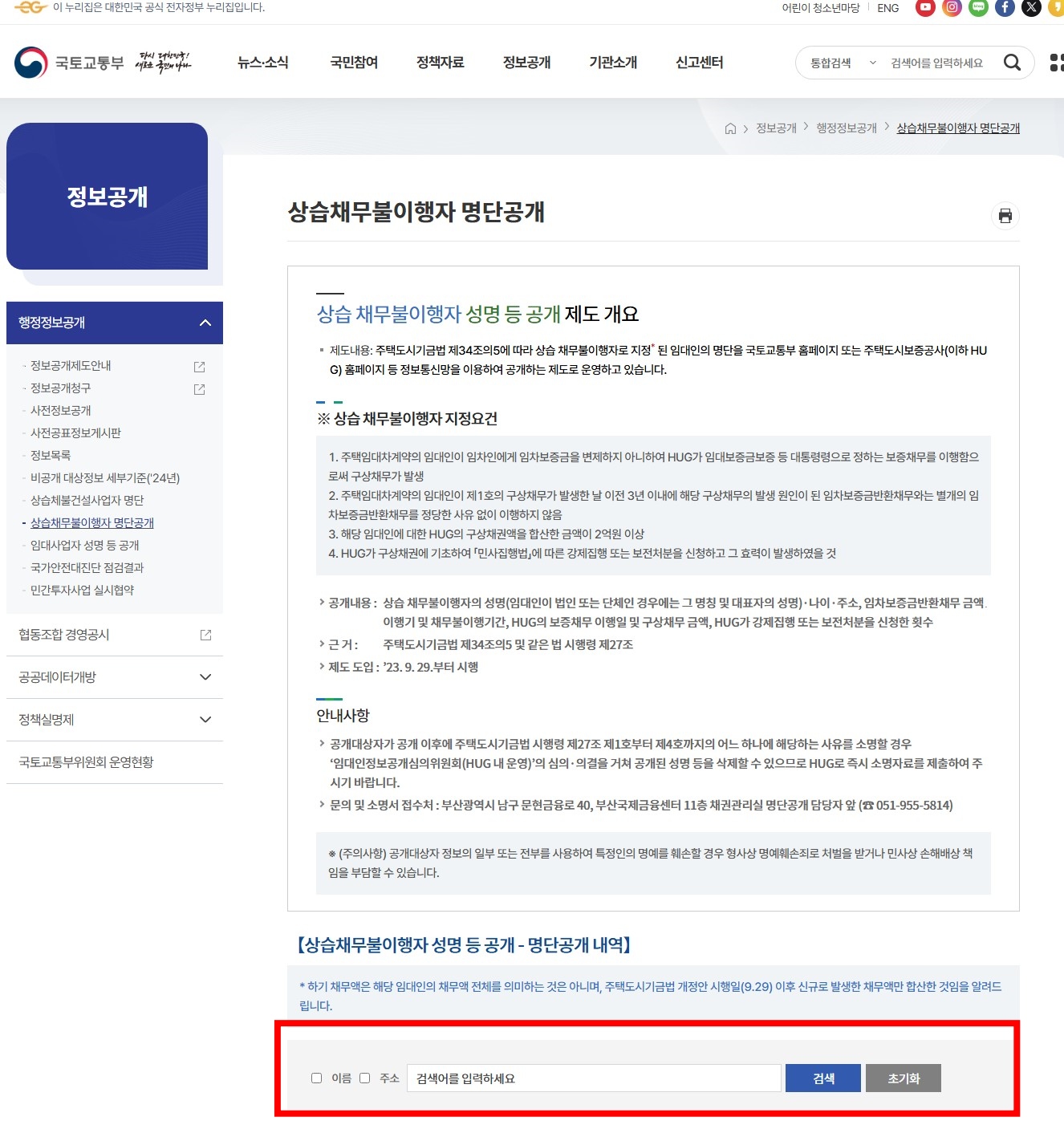Open the 정책자료 top menu
1064x1129 pixels.
tap(441, 63)
